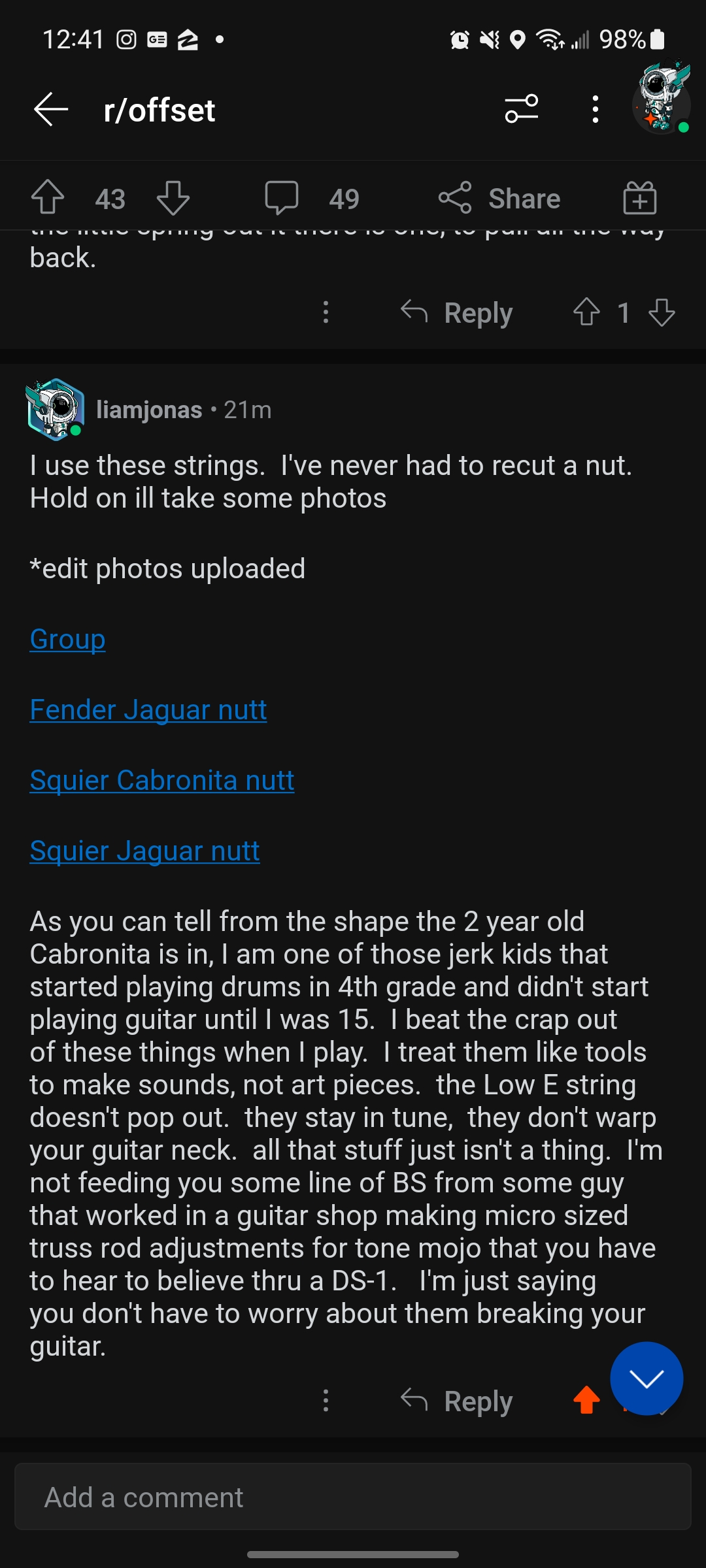706x1568 pixels.
Task: Open the overflow menu in the top bar
Action: tap(594, 109)
